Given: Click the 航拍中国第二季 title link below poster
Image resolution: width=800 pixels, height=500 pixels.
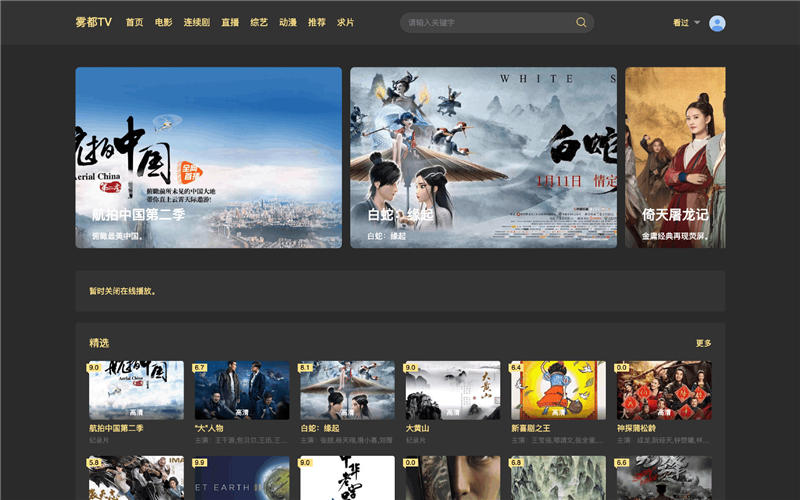Looking at the screenshot, I should (x=116, y=428).
